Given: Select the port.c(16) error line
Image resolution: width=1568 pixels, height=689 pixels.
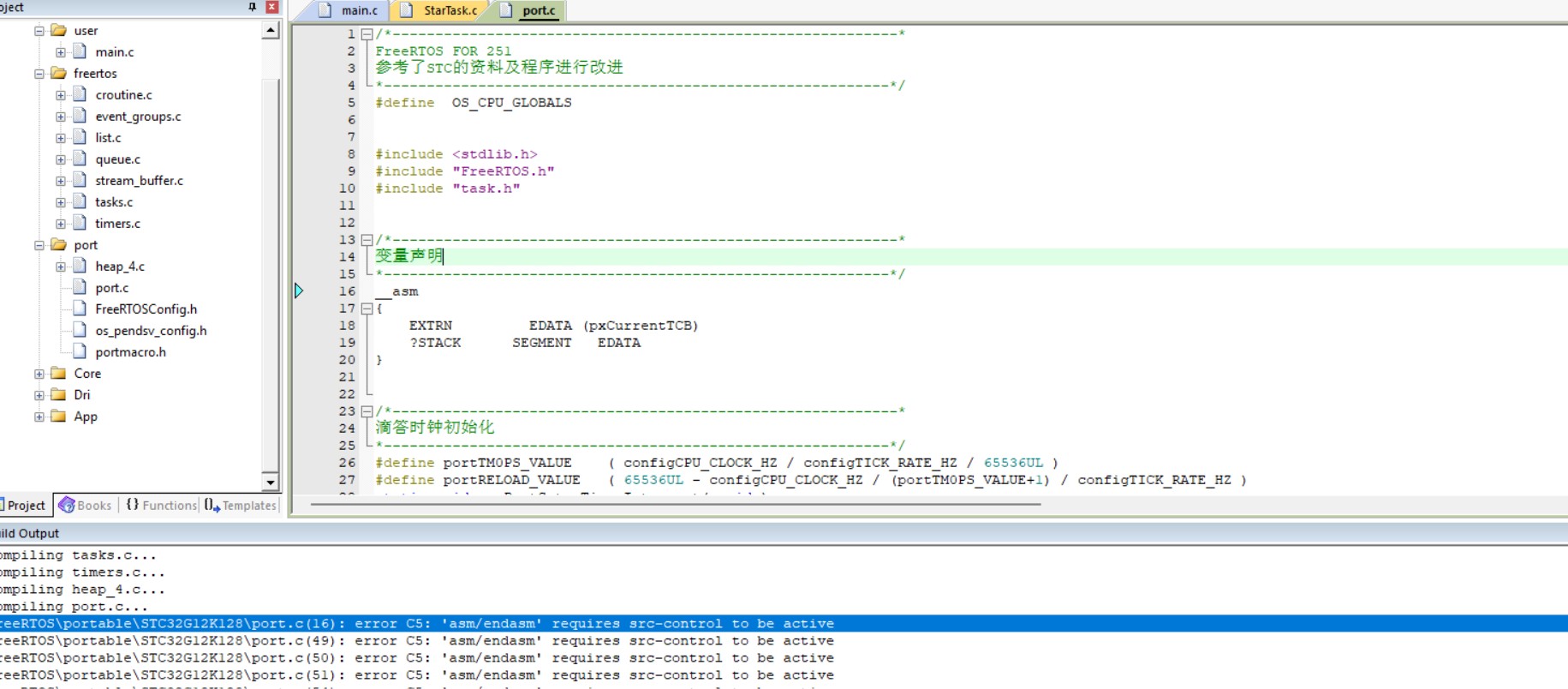Looking at the screenshot, I should (784, 624).
